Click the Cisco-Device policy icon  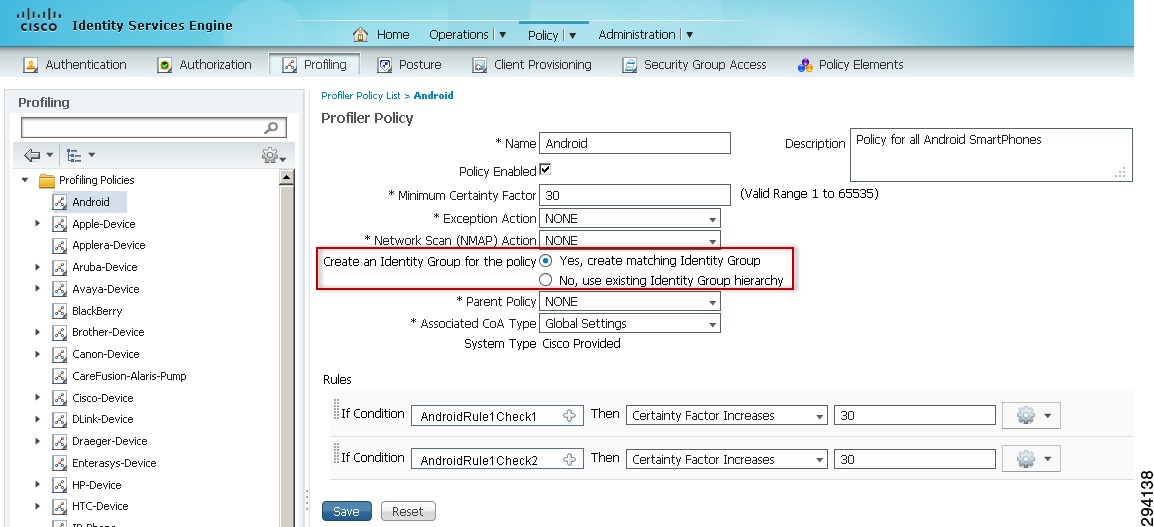(x=60, y=397)
